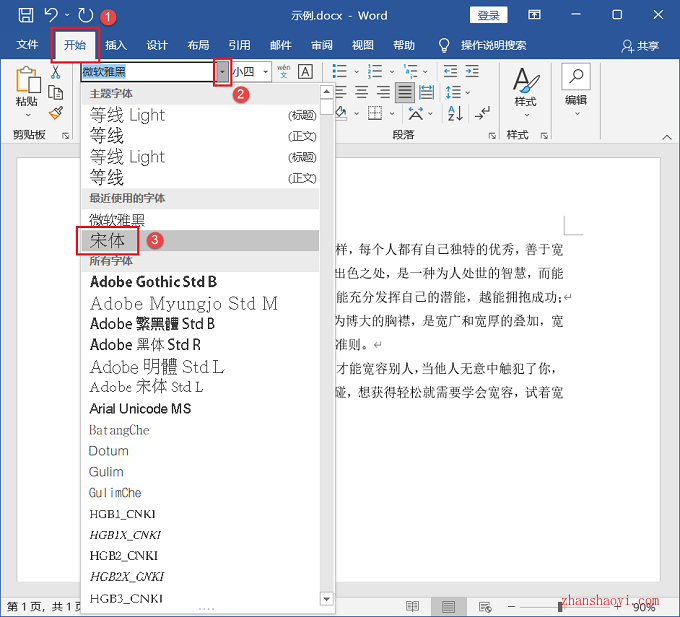This screenshot has width=680, height=617.
Task: Click the lightbulb Tell Me icon
Action: point(444,45)
